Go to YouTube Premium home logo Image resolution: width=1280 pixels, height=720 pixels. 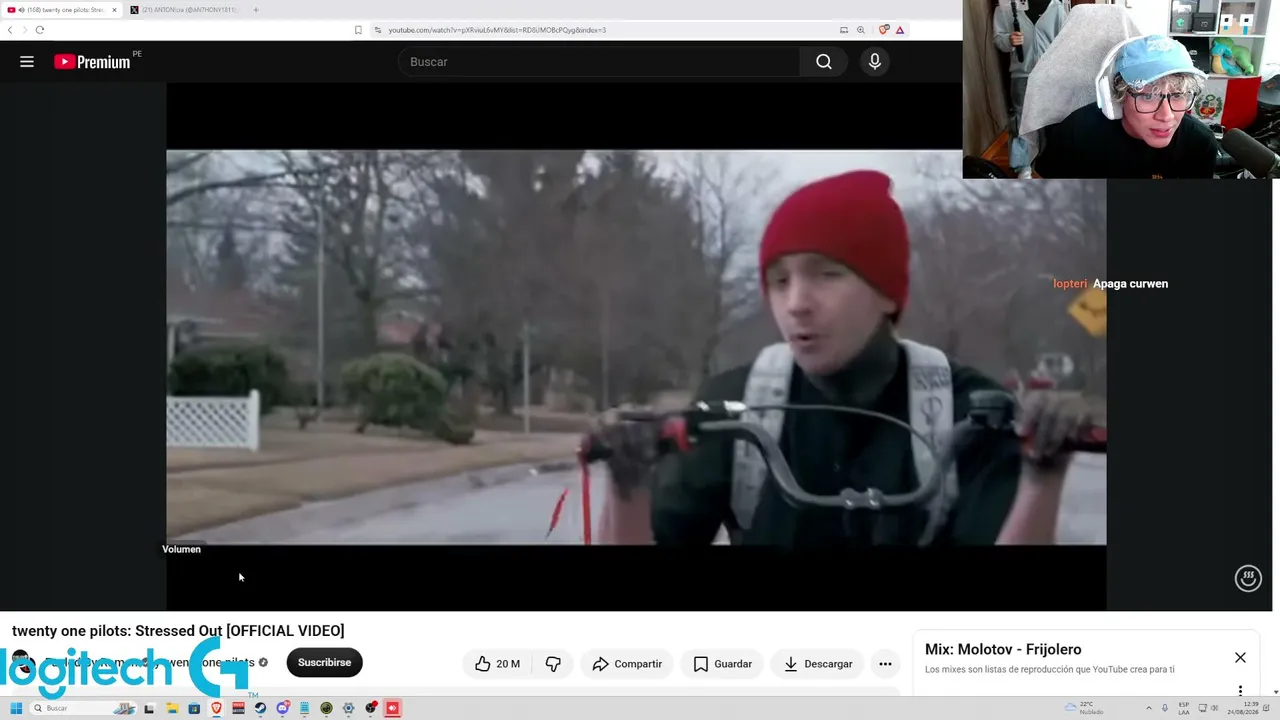[x=92, y=62]
